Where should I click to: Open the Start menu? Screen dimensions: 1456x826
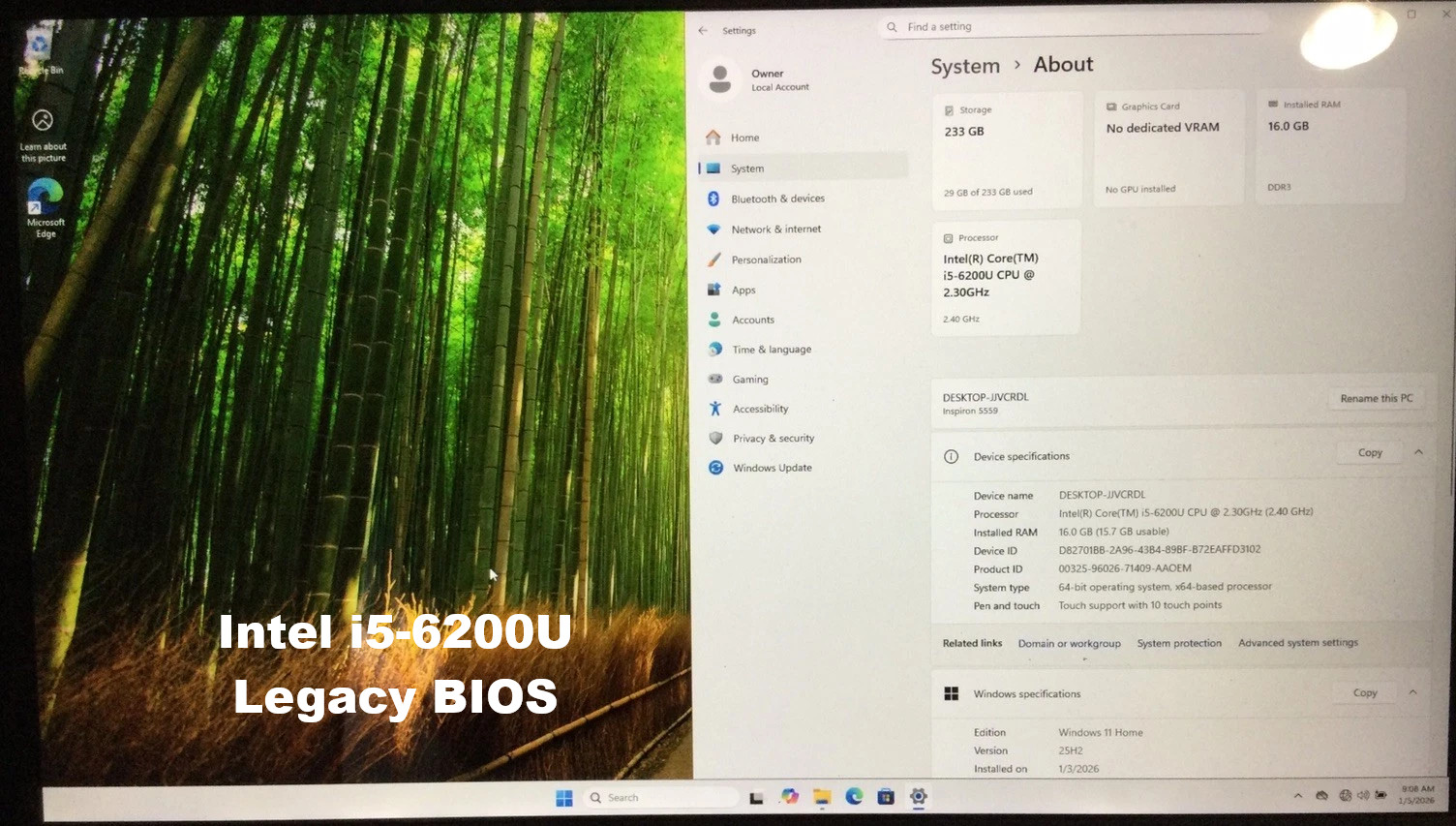click(x=564, y=798)
